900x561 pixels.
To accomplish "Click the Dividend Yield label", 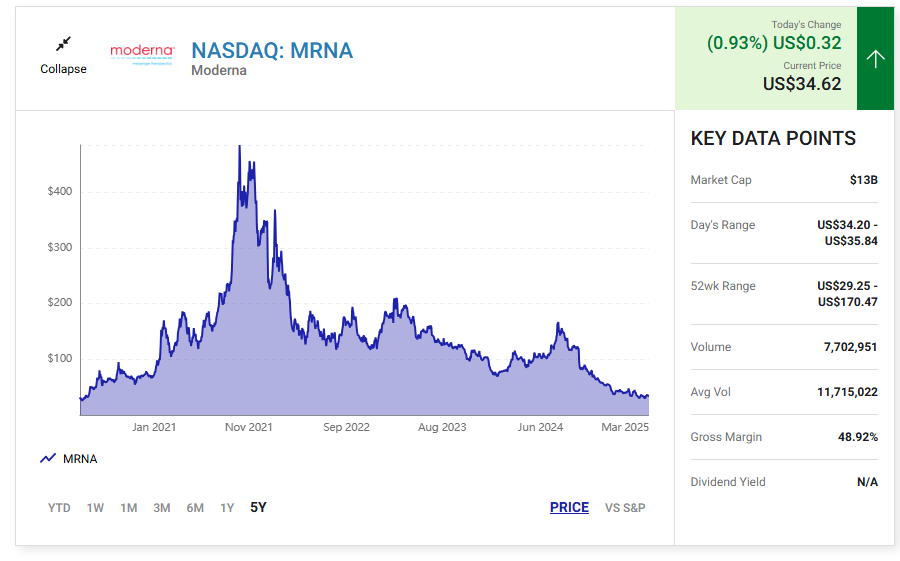I will pos(728,482).
